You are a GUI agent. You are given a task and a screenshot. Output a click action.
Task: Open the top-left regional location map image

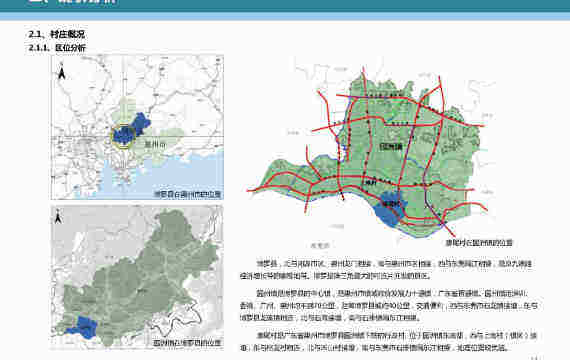coord(137,127)
